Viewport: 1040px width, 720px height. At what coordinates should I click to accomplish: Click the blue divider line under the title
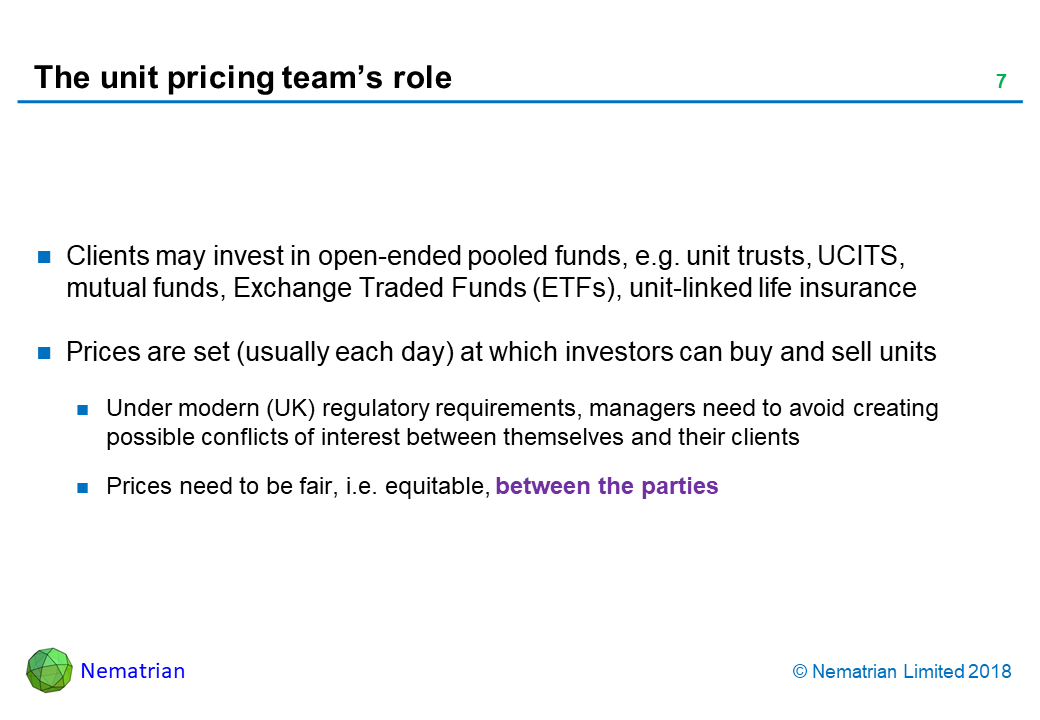pyautogui.click(x=520, y=102)
